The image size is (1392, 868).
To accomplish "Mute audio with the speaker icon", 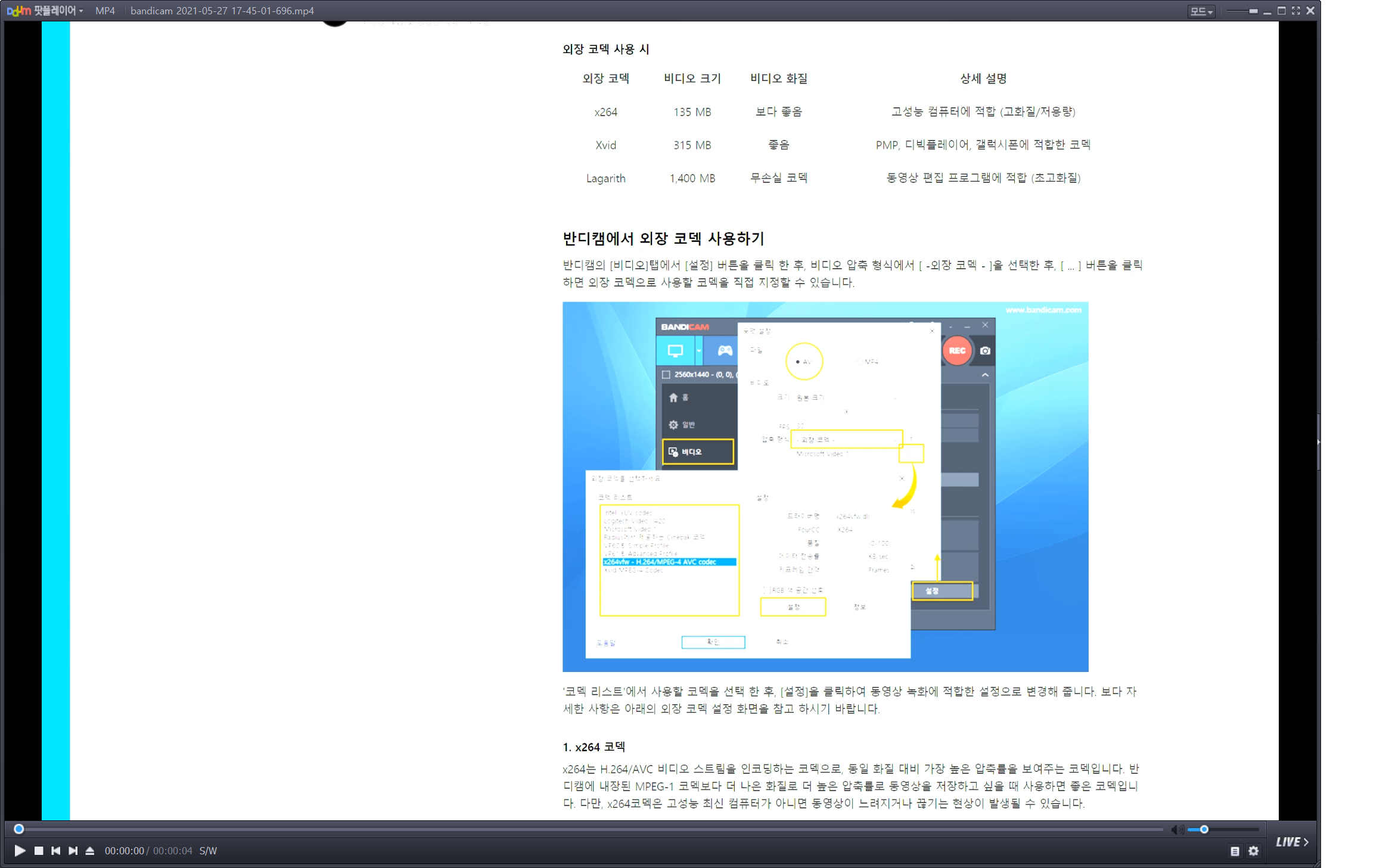I will pos(1177,829).
